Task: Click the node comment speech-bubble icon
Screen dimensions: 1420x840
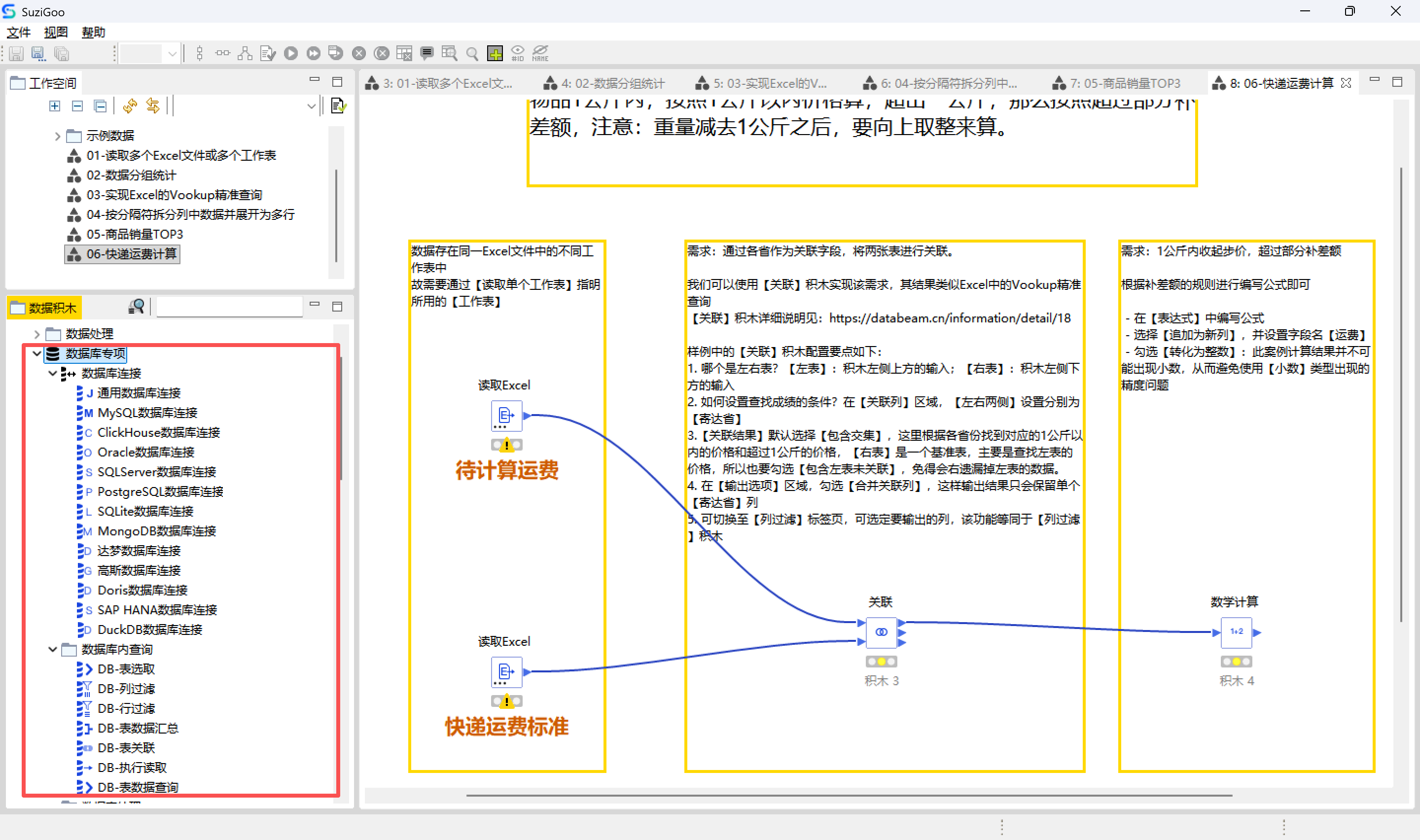Action: [x=426, y=54]
